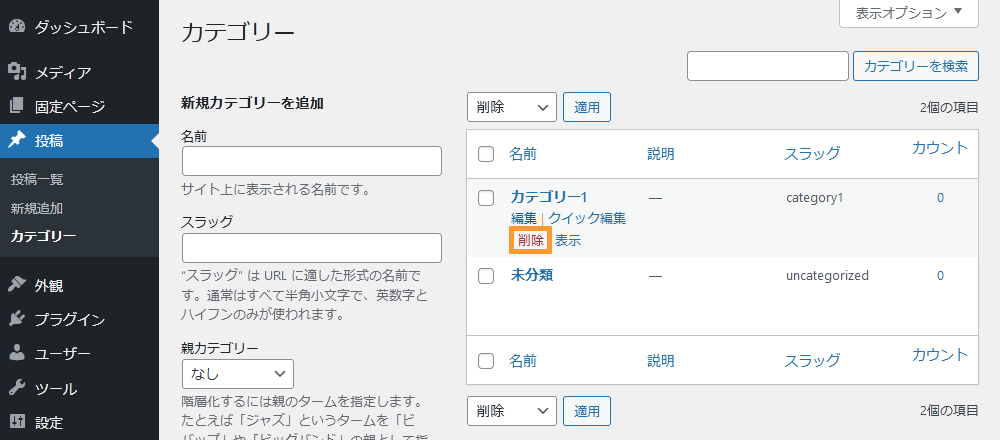Click クイック編集 under カテゴリー1
The width and height of the screenshot is (1000, 440).
(587, 219)
